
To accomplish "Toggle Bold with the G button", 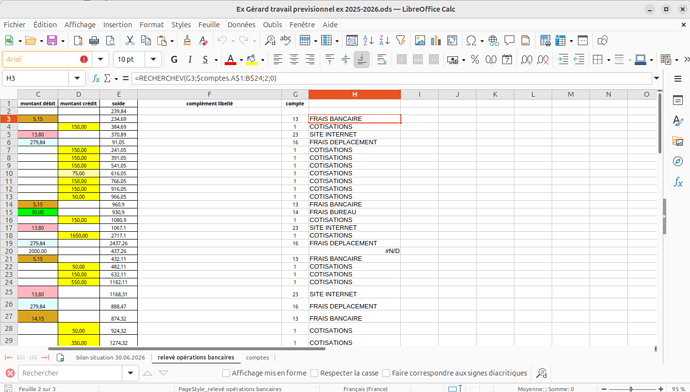I will pyautogui.click(x=174, y=59).
